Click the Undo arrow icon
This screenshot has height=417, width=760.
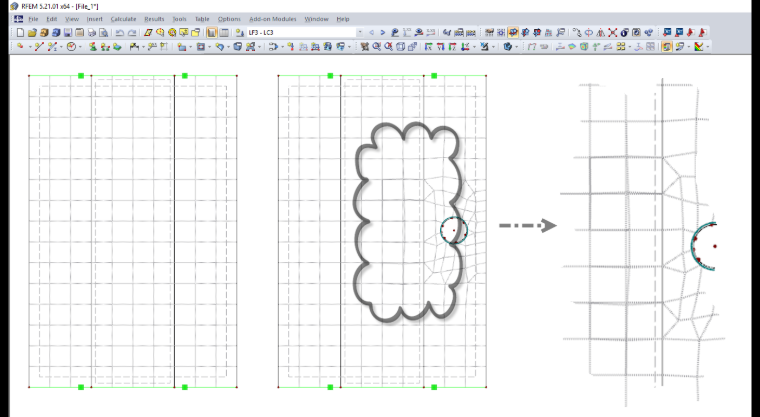coord(119,32)
